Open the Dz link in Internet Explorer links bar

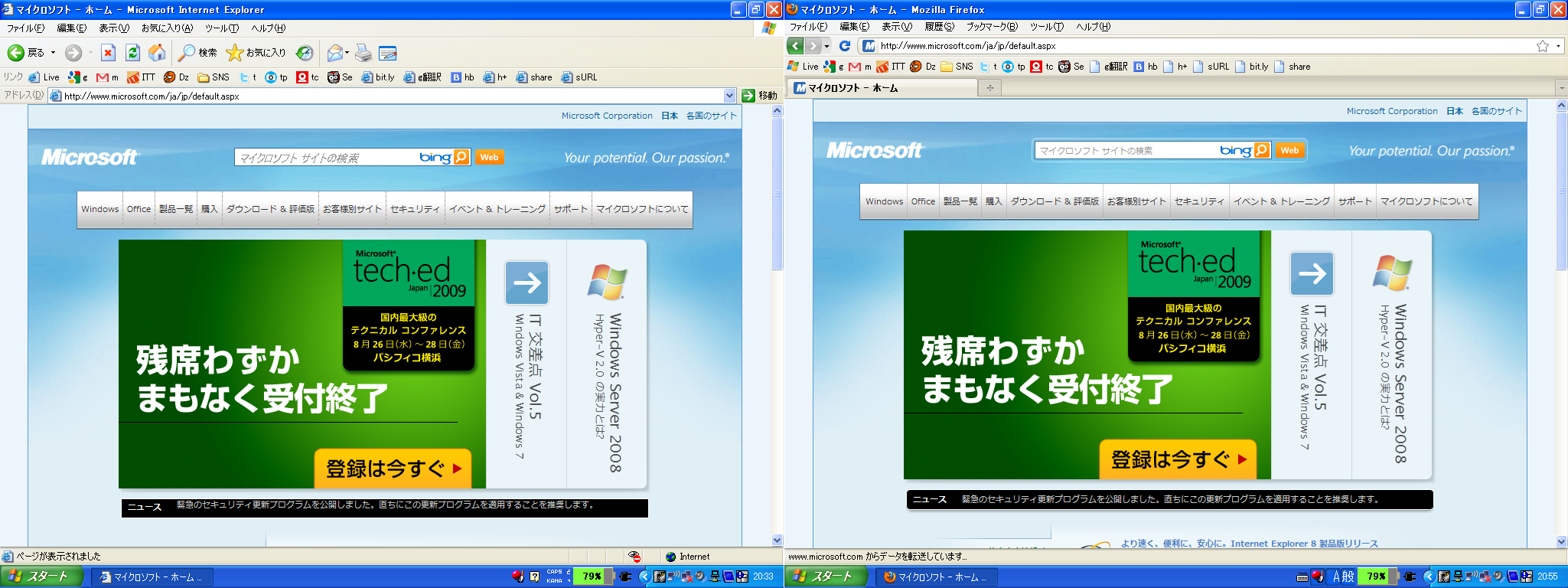coord(177,77)
